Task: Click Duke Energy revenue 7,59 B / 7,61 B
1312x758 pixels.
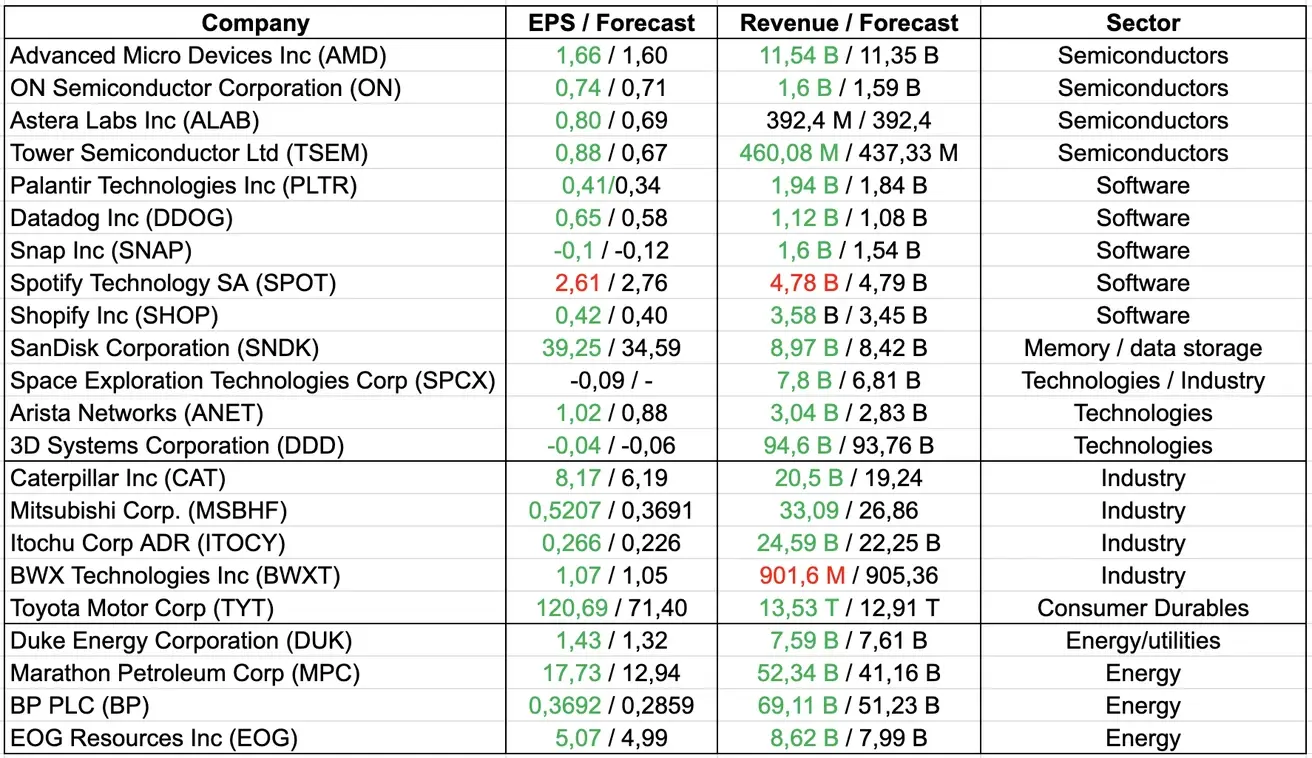Action: (849, 641)
